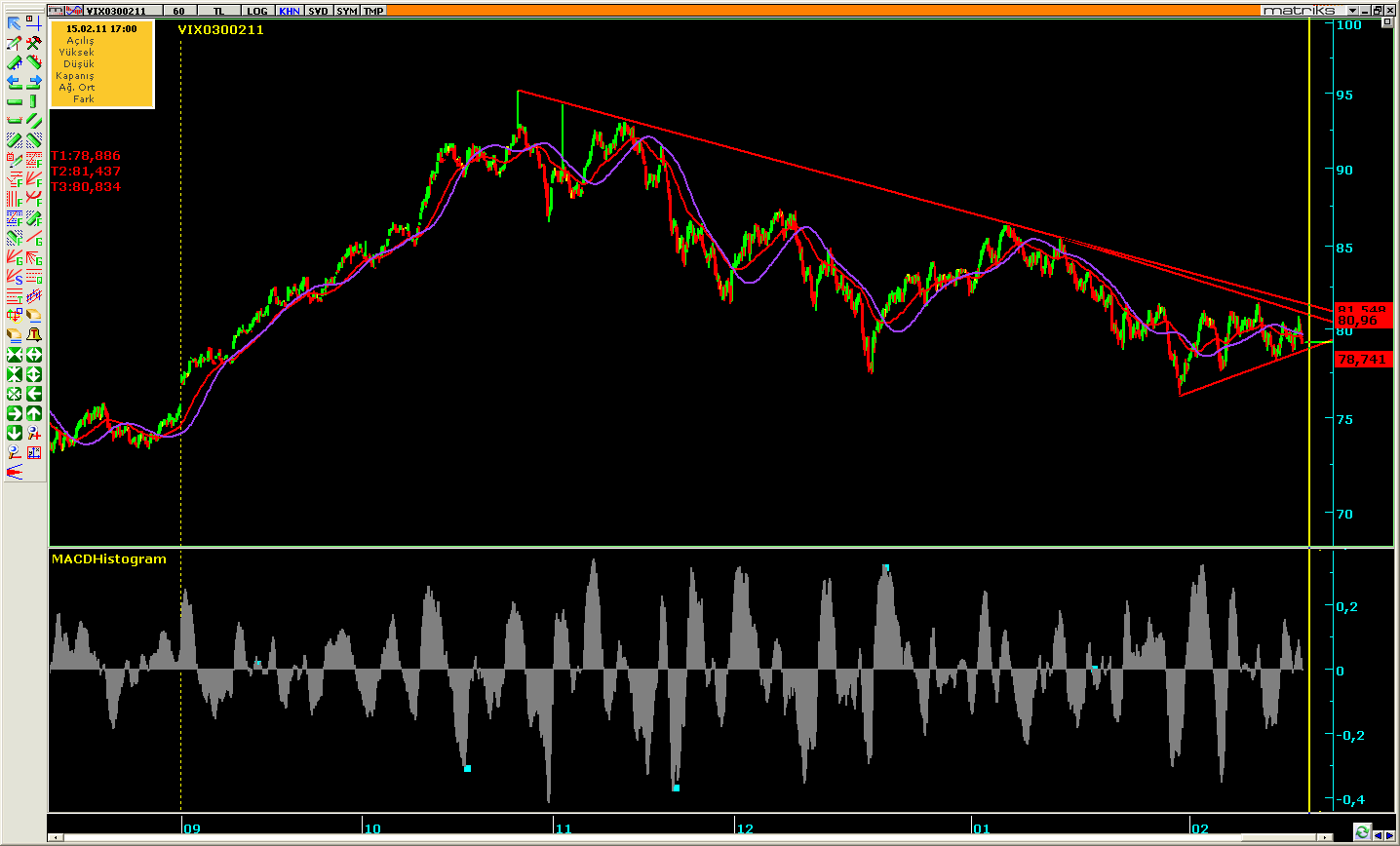Viewport: 1400px width, 846px height.
Task: Click the TMP tab button
Action: [x=373, y=11]
